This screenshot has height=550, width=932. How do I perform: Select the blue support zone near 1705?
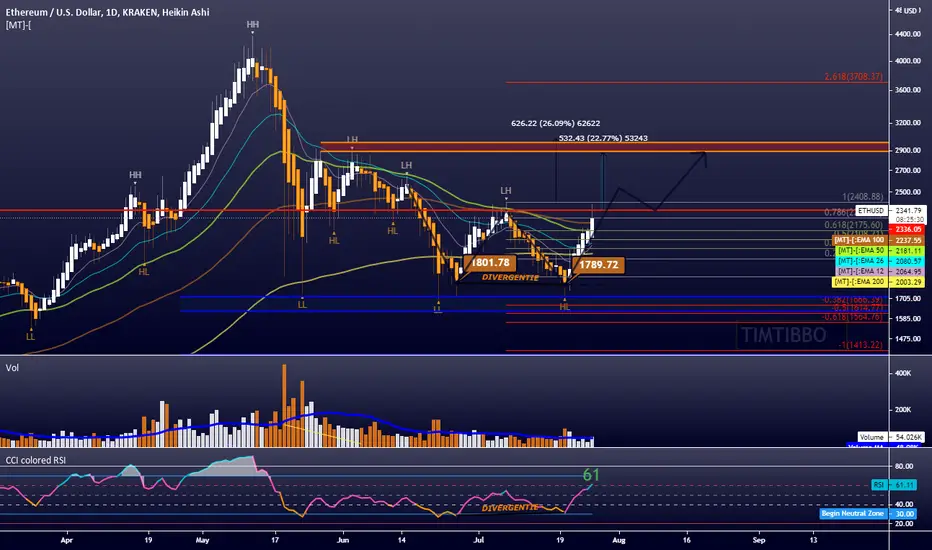(533, 304)
